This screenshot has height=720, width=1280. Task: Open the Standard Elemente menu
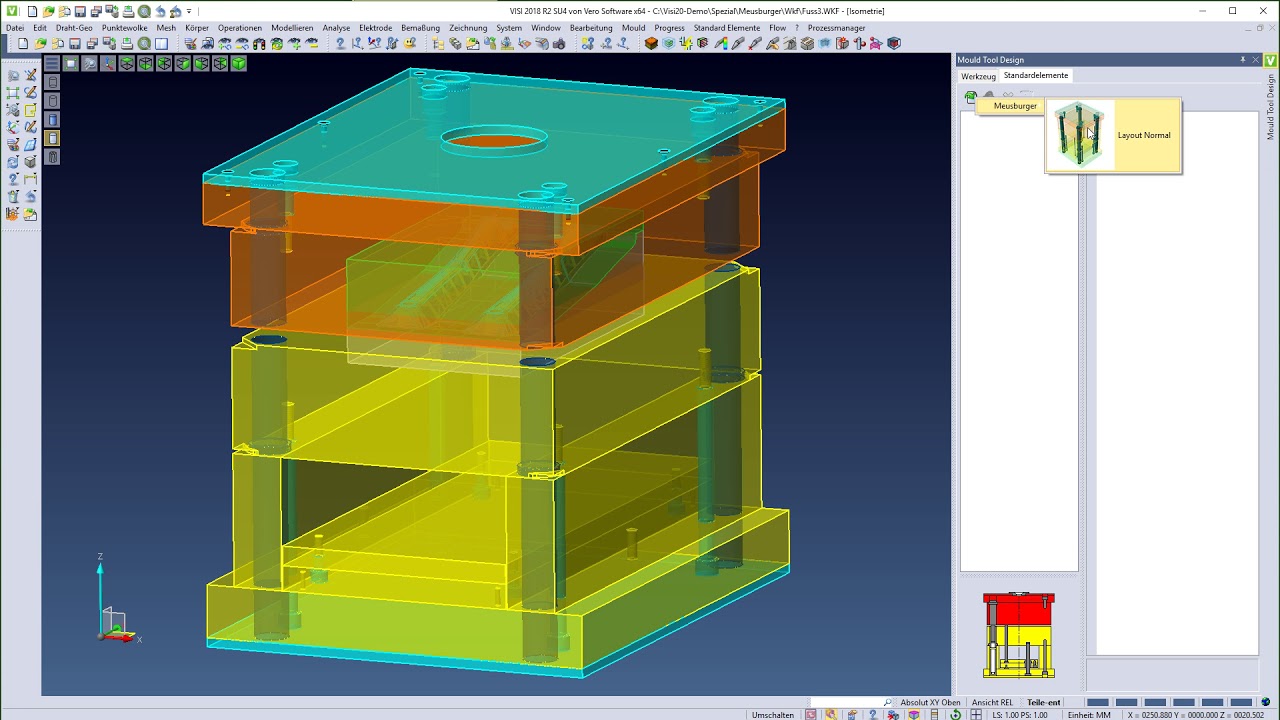point(727,28)
